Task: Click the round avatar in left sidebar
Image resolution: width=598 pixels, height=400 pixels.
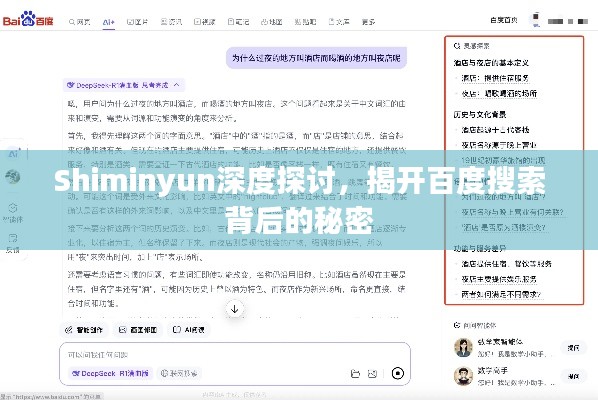Action: coord(13,177)
